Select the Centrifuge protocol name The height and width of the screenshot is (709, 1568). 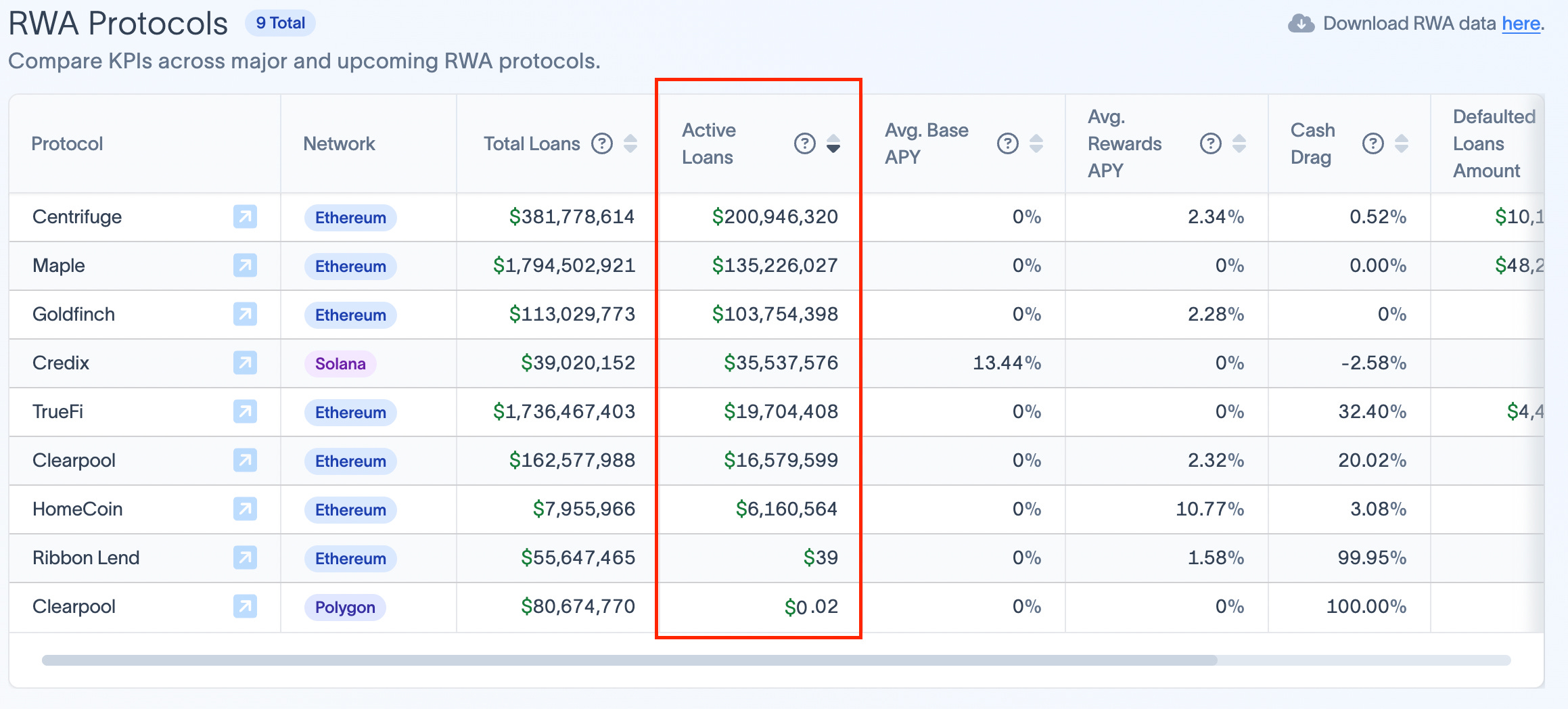tap(77, 216)
